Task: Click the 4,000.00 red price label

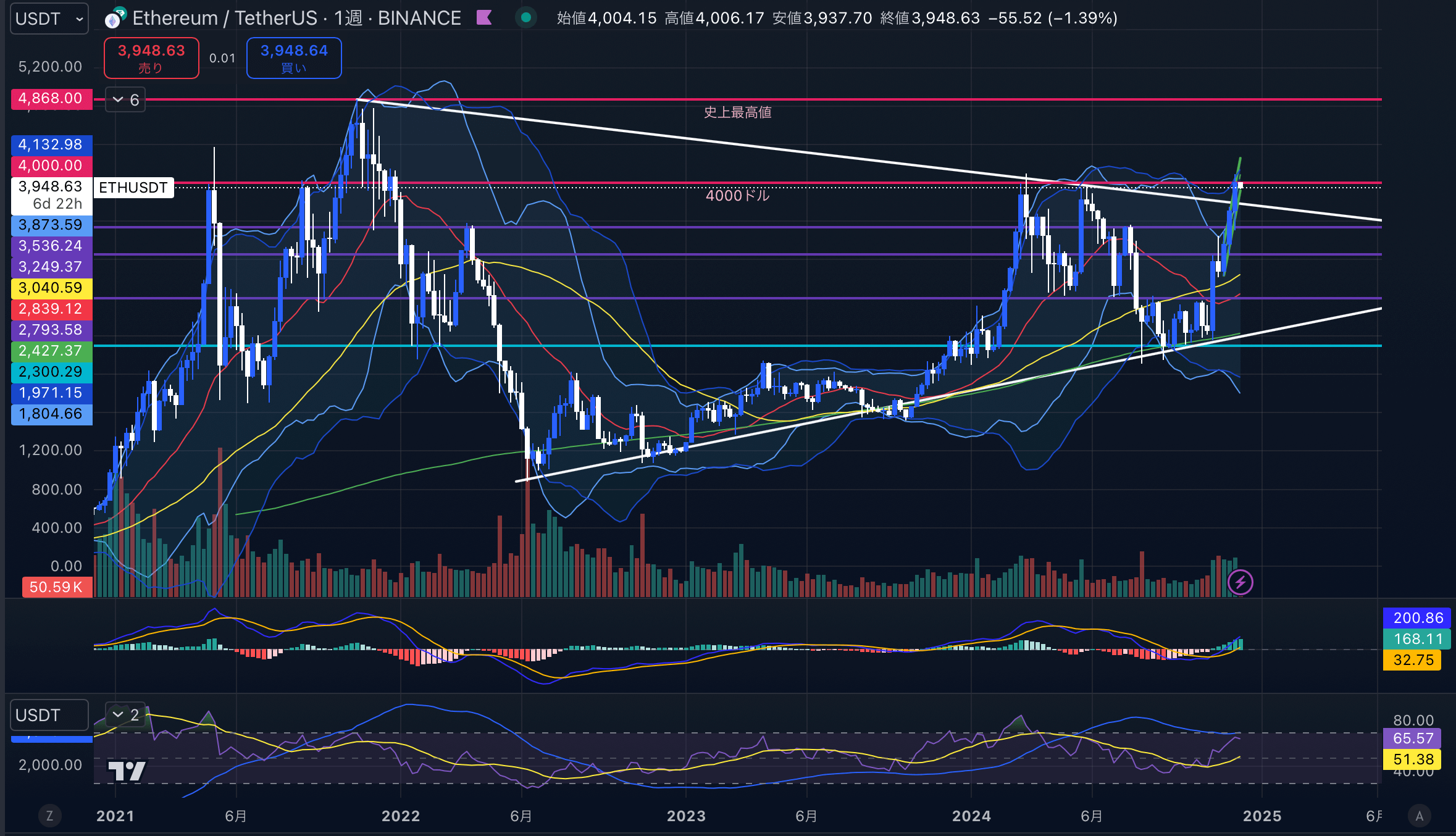Action: tap(51, 165)
